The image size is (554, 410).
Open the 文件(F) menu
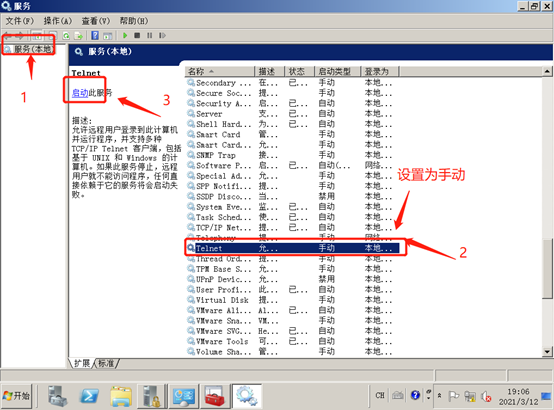click(x=20, y=21)
